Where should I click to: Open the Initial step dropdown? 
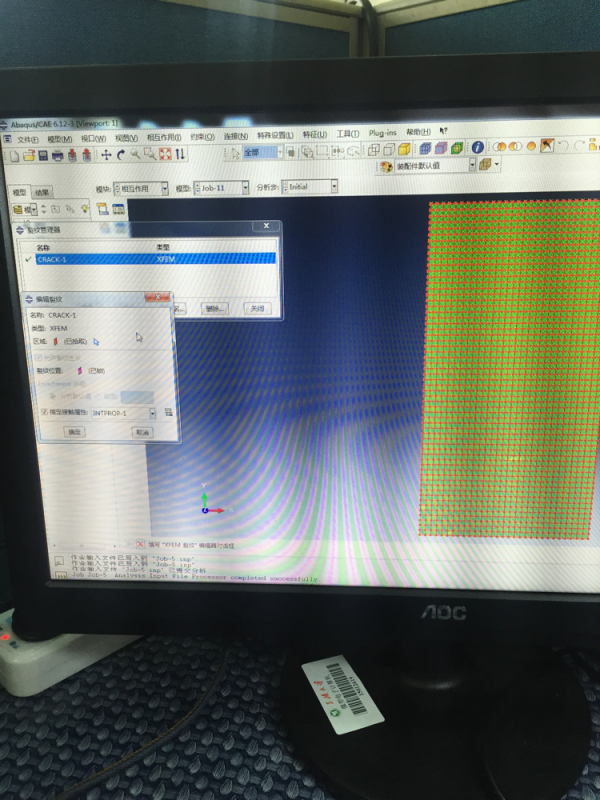click(309, 187)
